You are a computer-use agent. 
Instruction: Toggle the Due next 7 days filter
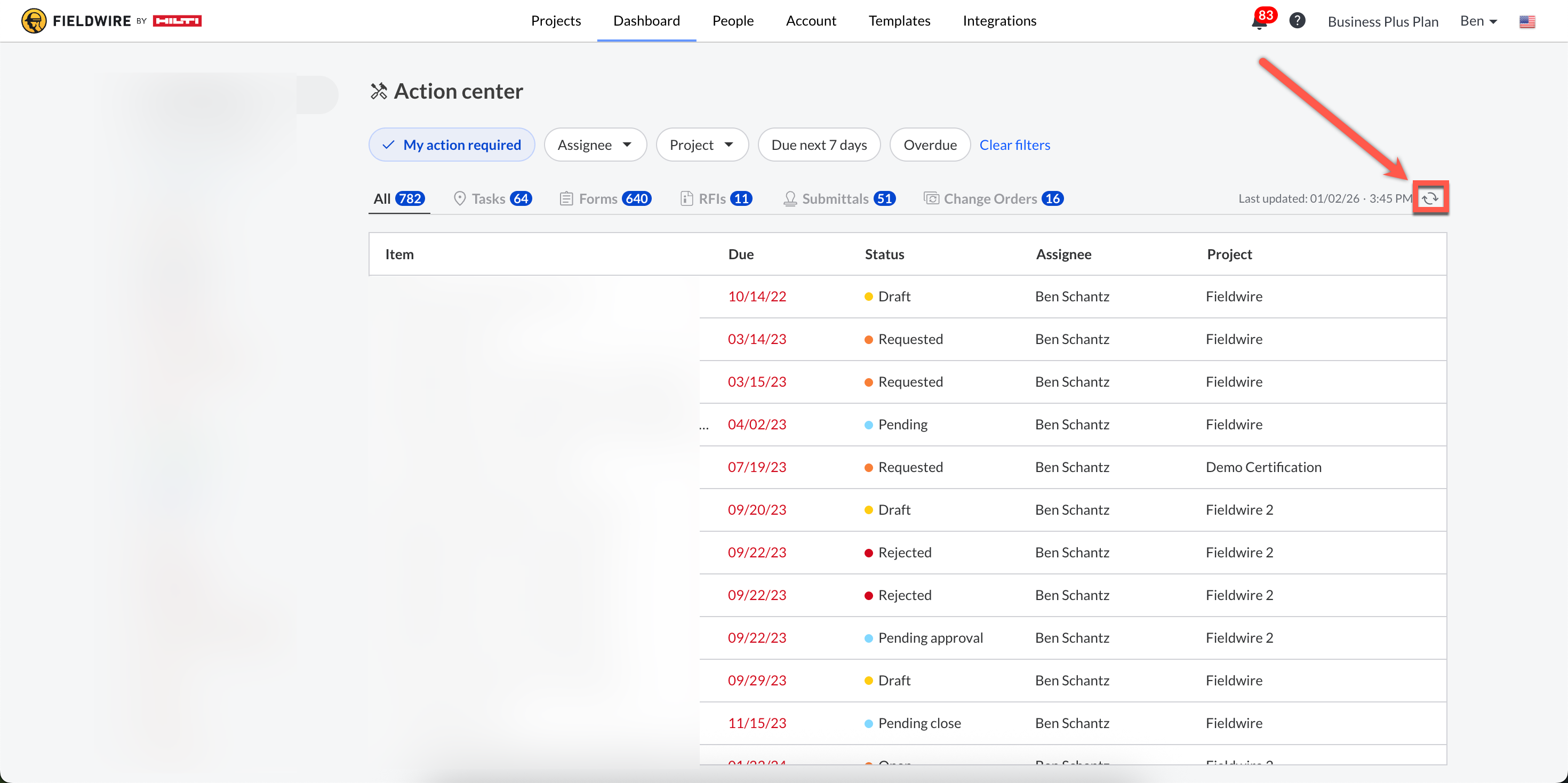pyautogui.click(x=819, y=145)
